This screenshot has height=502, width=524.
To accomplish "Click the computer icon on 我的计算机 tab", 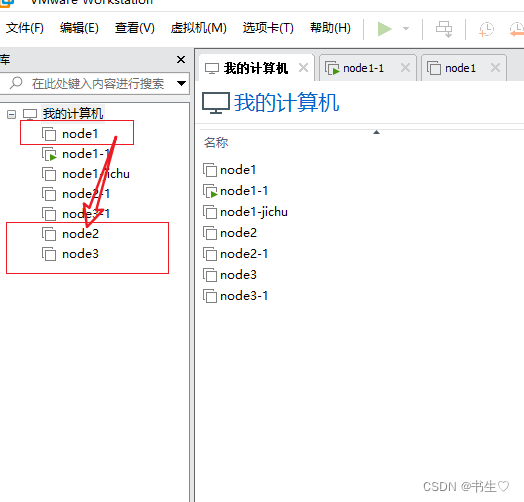I will coord(212,69).
